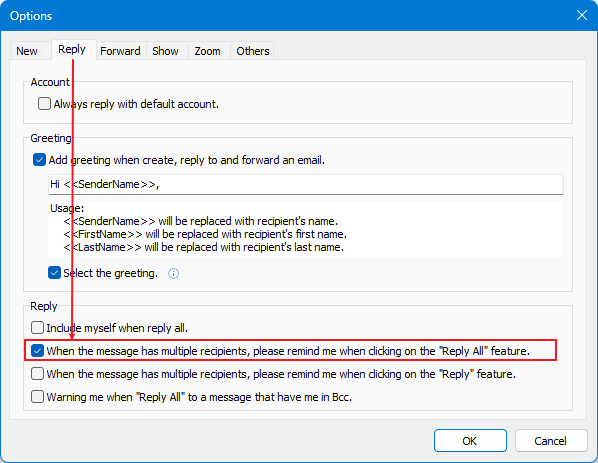Dismiss the dialog with the Cancel button

point(551,440)
